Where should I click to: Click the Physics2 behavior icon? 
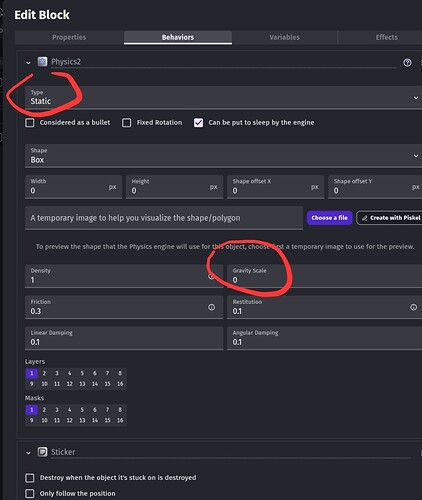click(x=42, y=61)
